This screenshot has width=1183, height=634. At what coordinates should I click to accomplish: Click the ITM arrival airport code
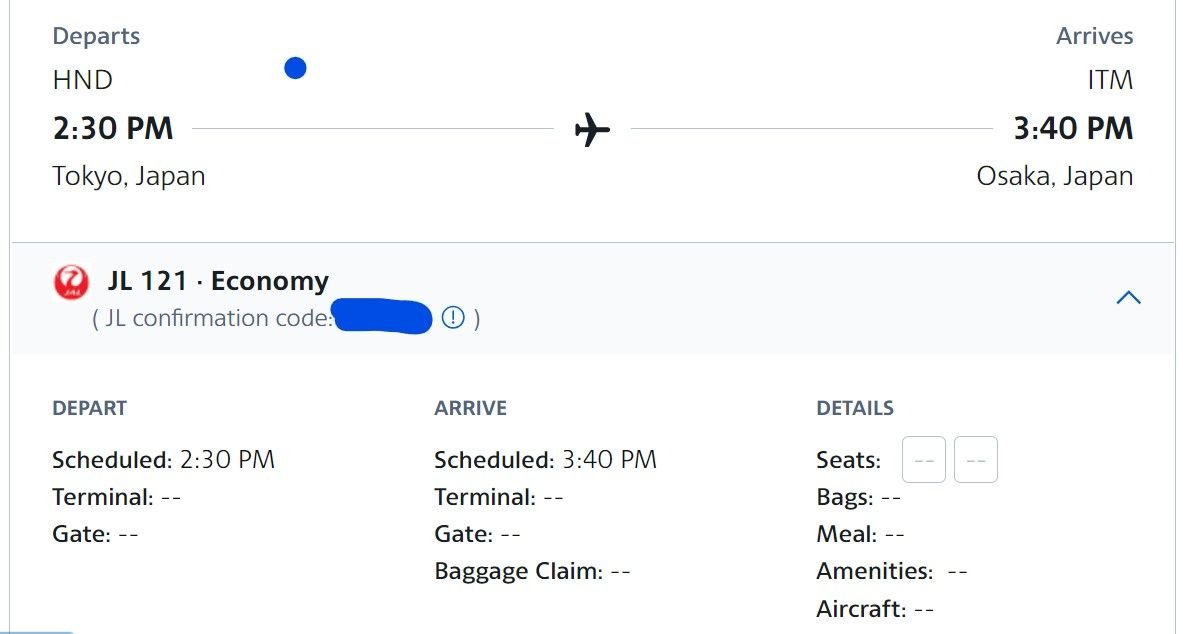click(1110, 80)
